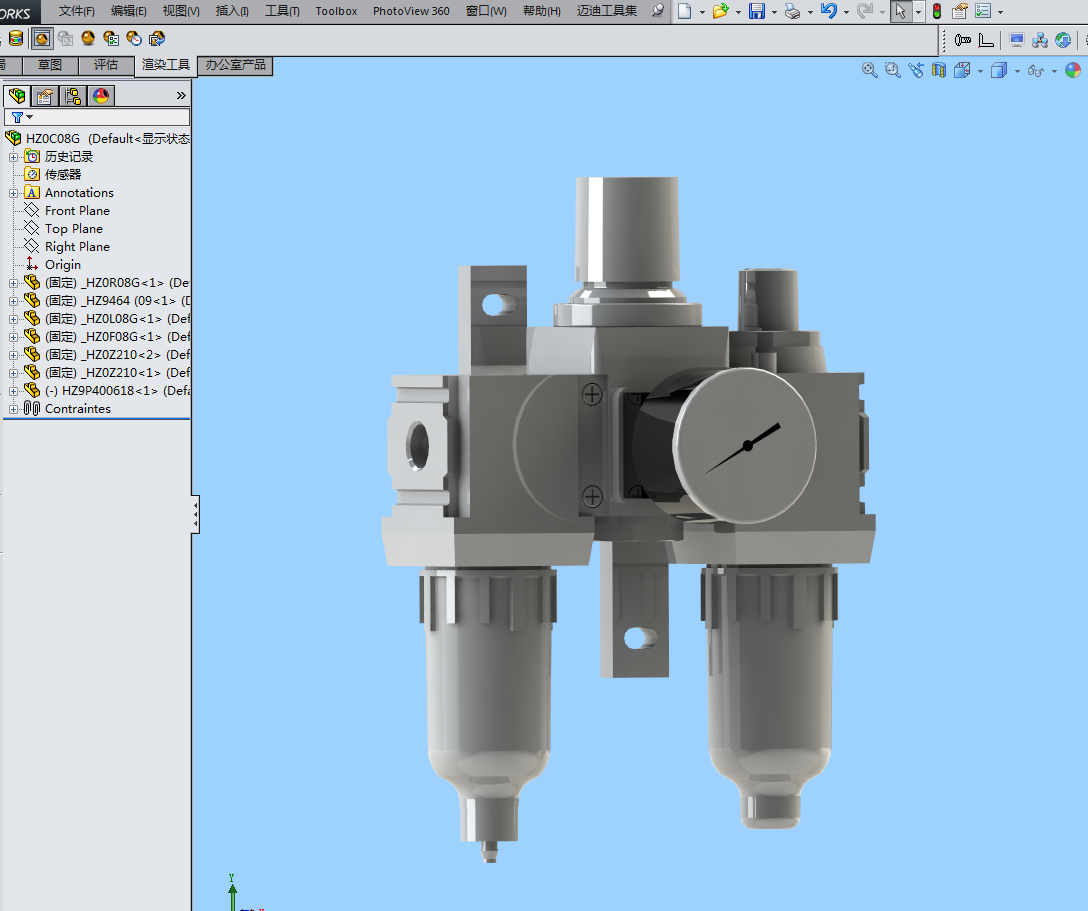Click the Undo arrow icon
Viewport: 1088px width, 911px height.
coord(828,11)
